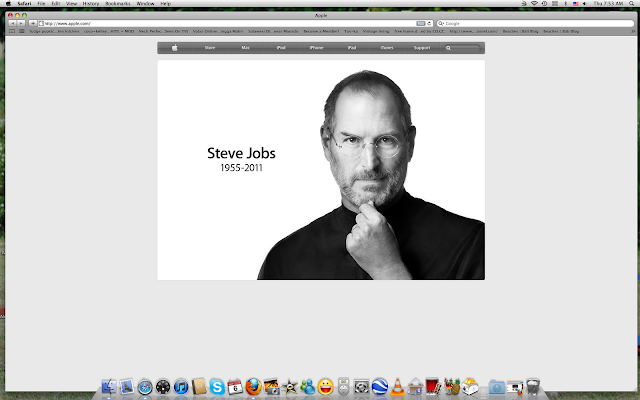Open the Apple menu
Viewport: 640px width, 400px height.
point(8,3)
